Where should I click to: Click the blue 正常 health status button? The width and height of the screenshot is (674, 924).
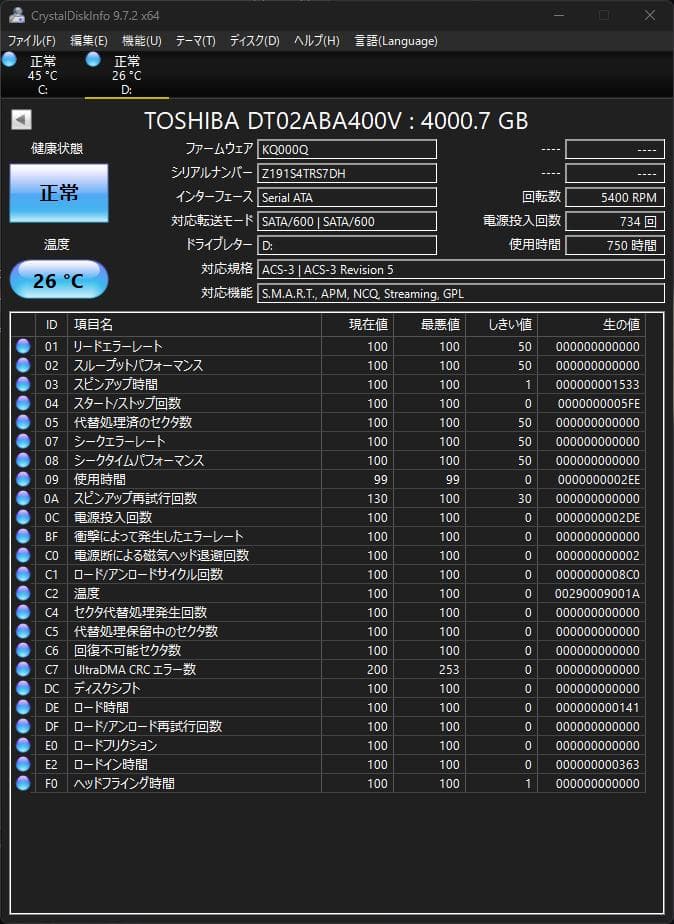[x=59, y=193]
